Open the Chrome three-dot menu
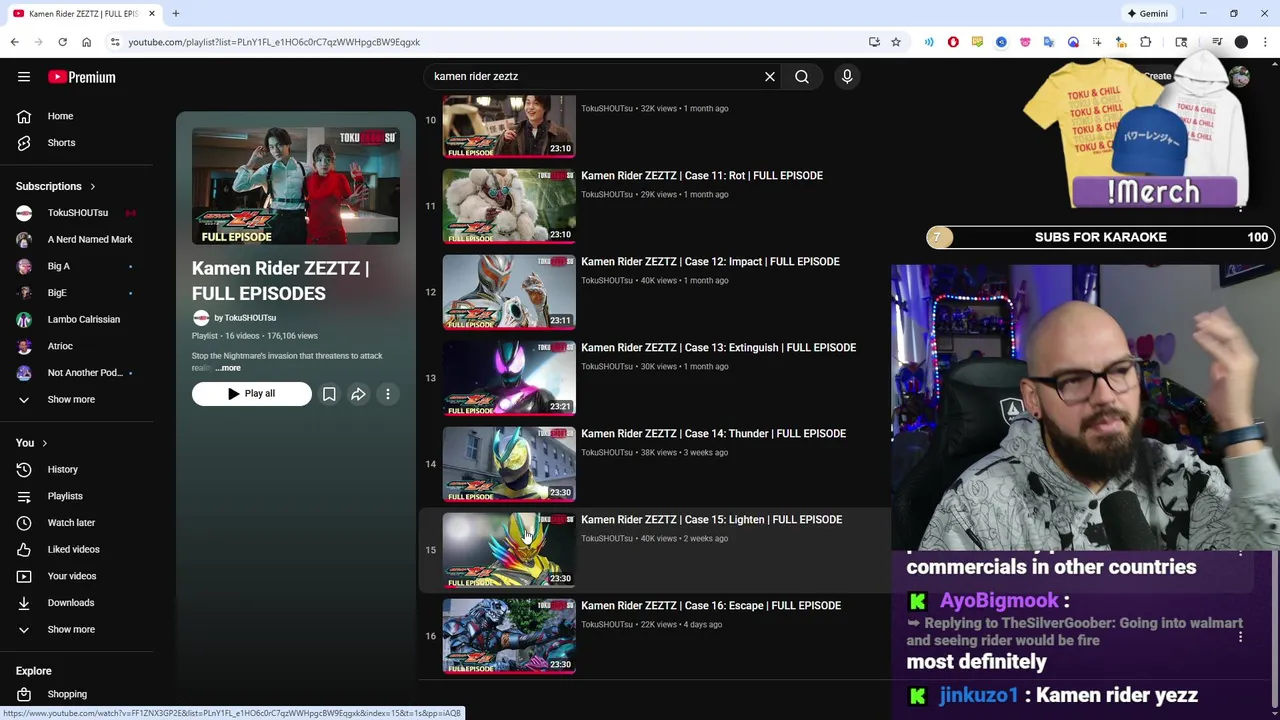 pyautogui.click(x=1265, y=42)
